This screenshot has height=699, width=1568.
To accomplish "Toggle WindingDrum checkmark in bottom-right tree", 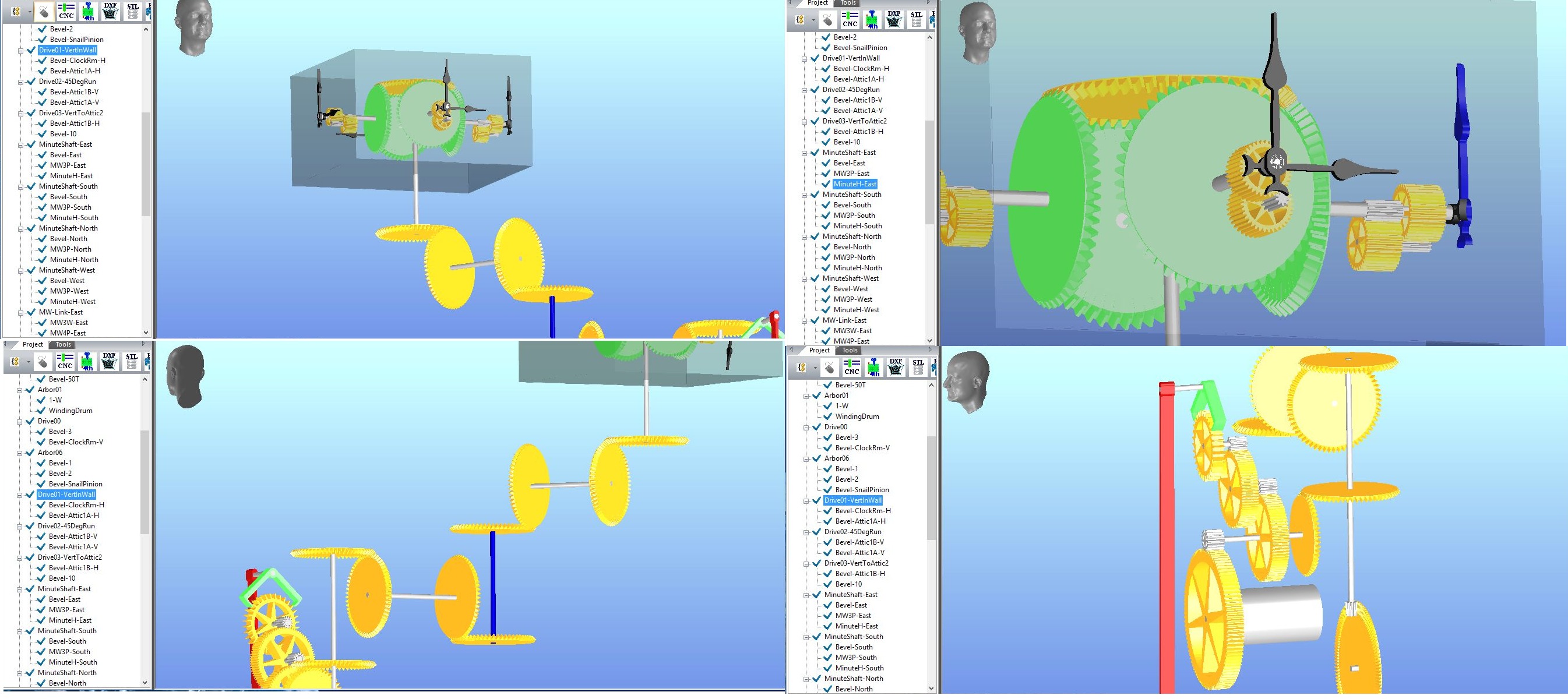I will (828, 416).
